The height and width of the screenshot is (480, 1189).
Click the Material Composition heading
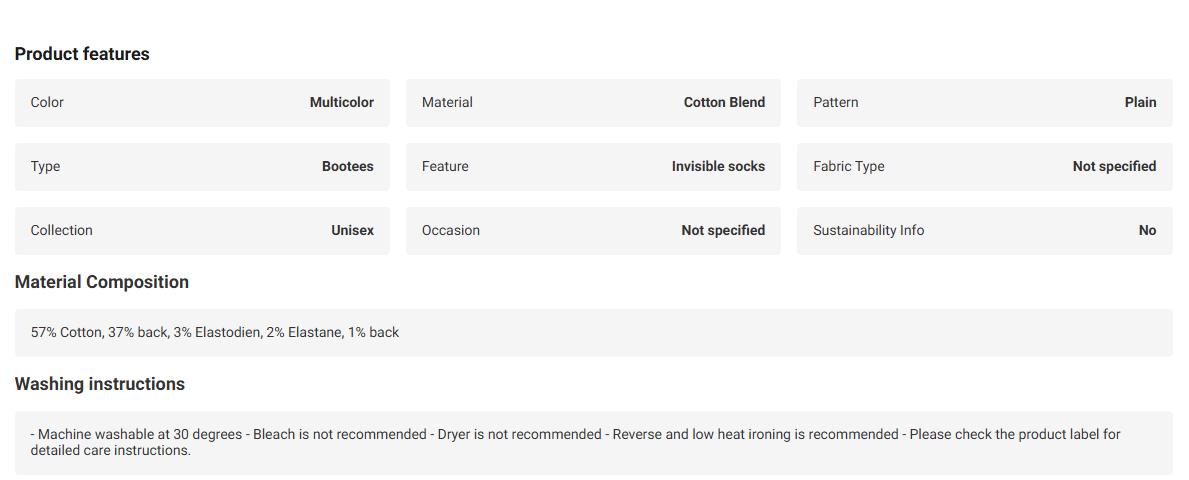102,282
